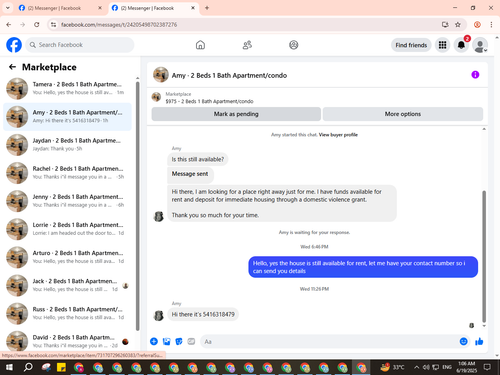Open Tamera's apartment conversation
This screenshot has width=500, height=375.
pos(68,88)
